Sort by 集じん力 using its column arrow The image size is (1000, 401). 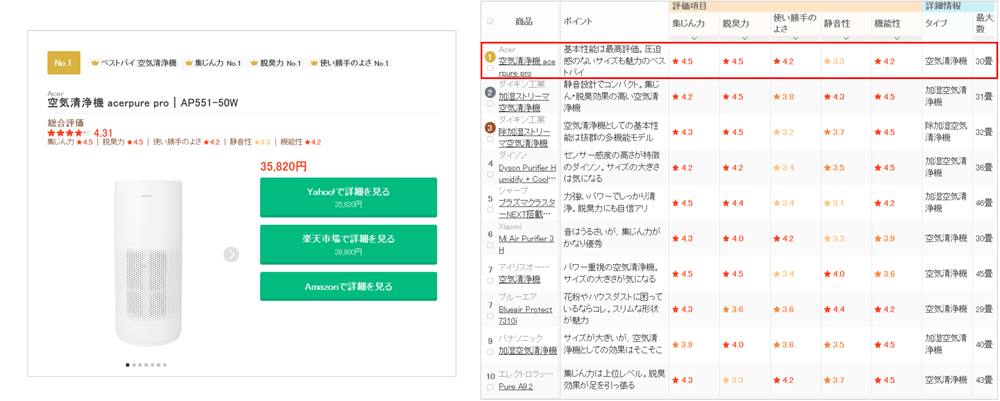693,38
